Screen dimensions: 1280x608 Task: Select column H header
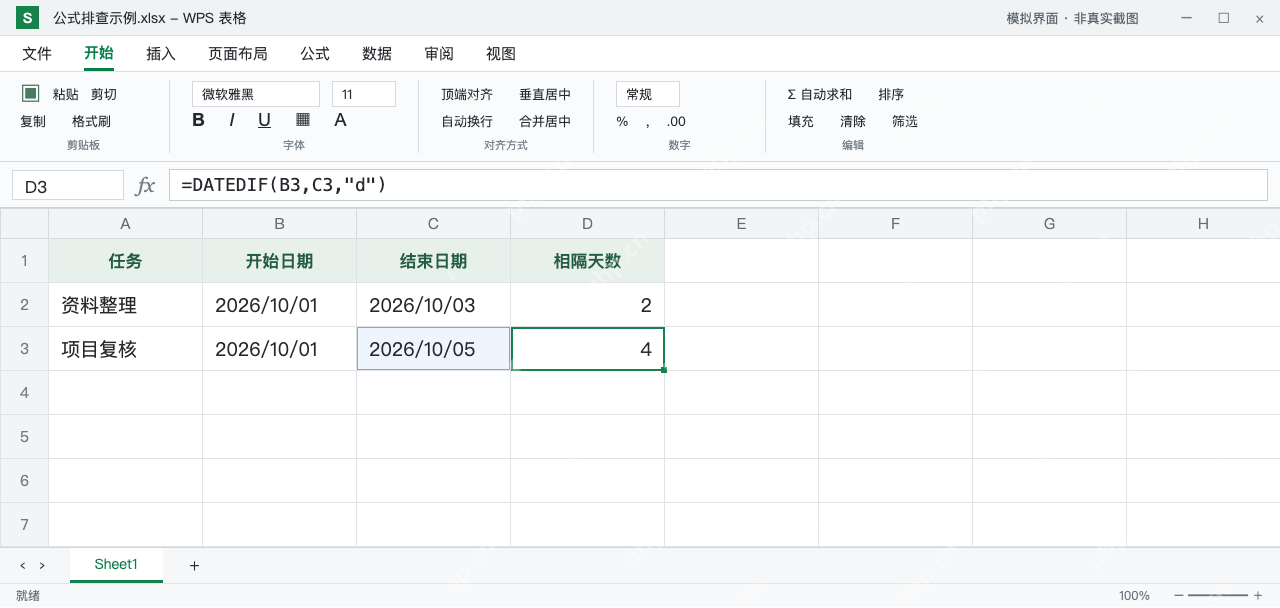tap(1204, 224)
